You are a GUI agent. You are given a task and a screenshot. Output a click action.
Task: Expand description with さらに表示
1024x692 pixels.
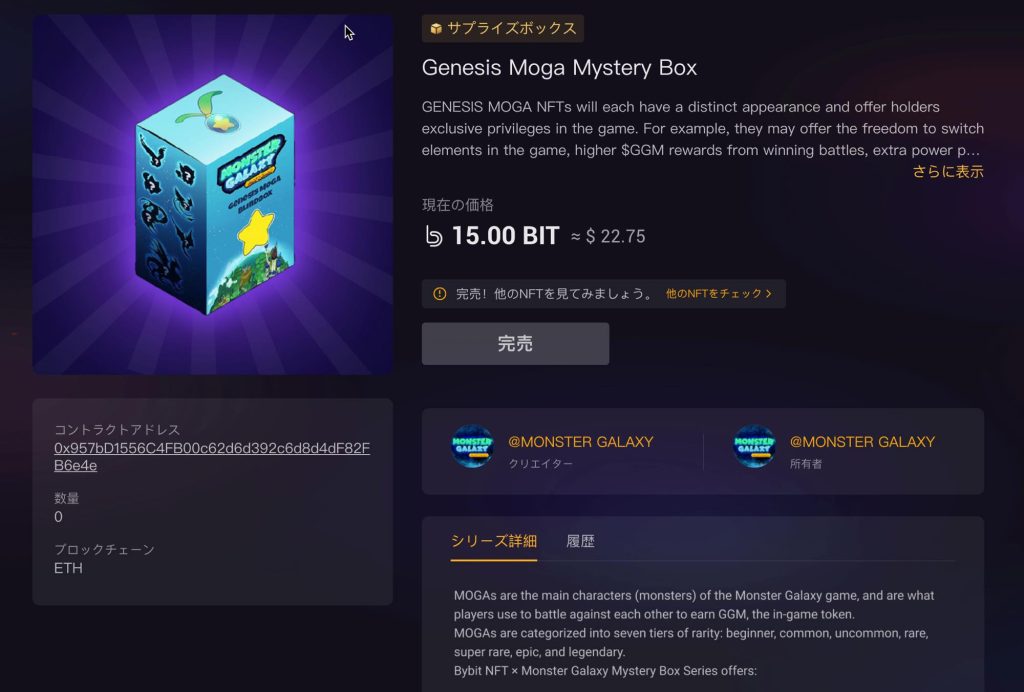(948, 172)
